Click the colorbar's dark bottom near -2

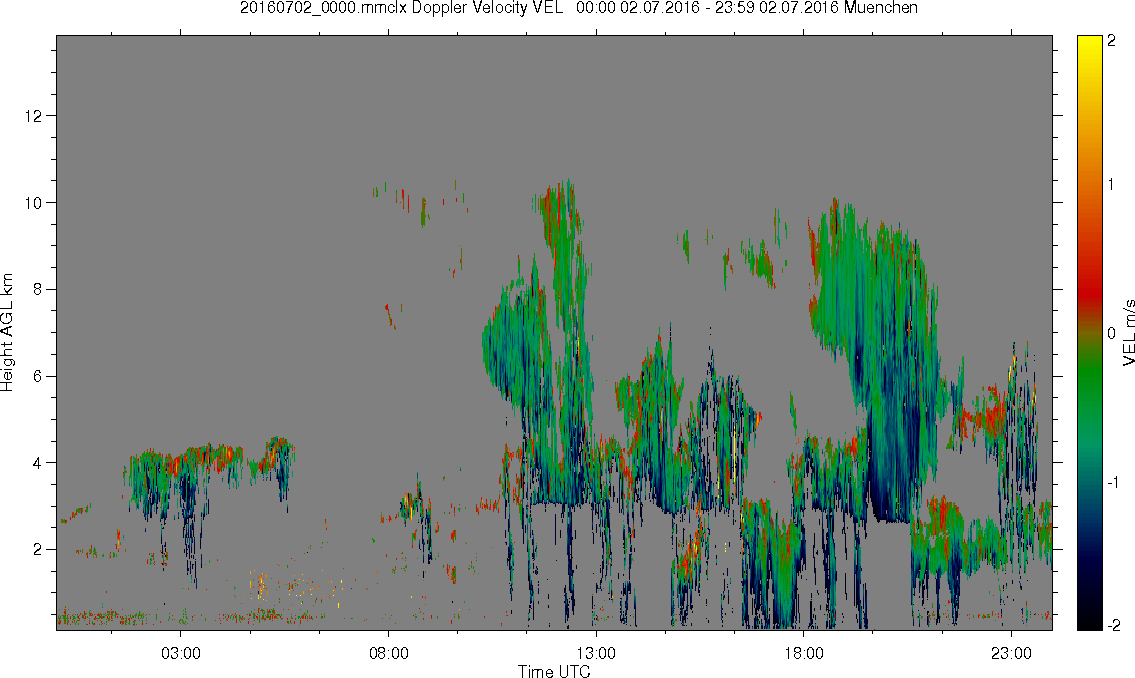1089,624
